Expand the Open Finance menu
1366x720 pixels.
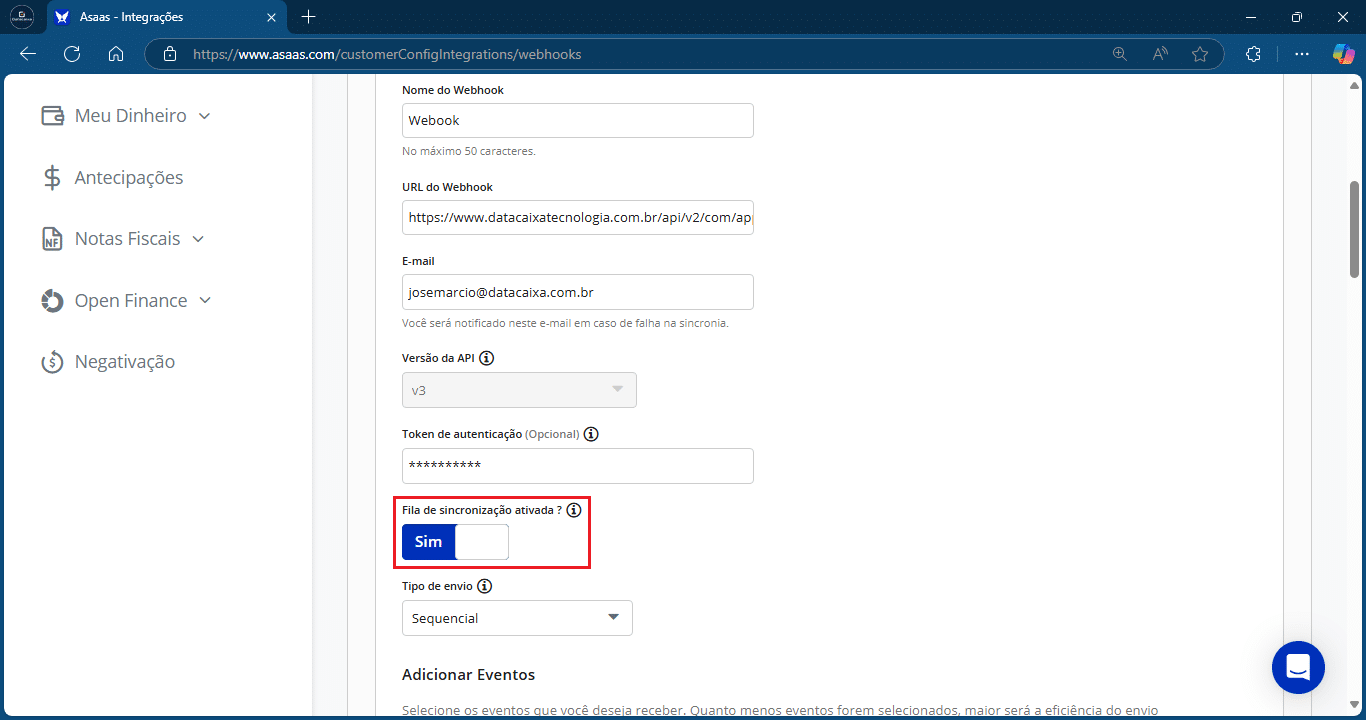(x=205, y=301)
